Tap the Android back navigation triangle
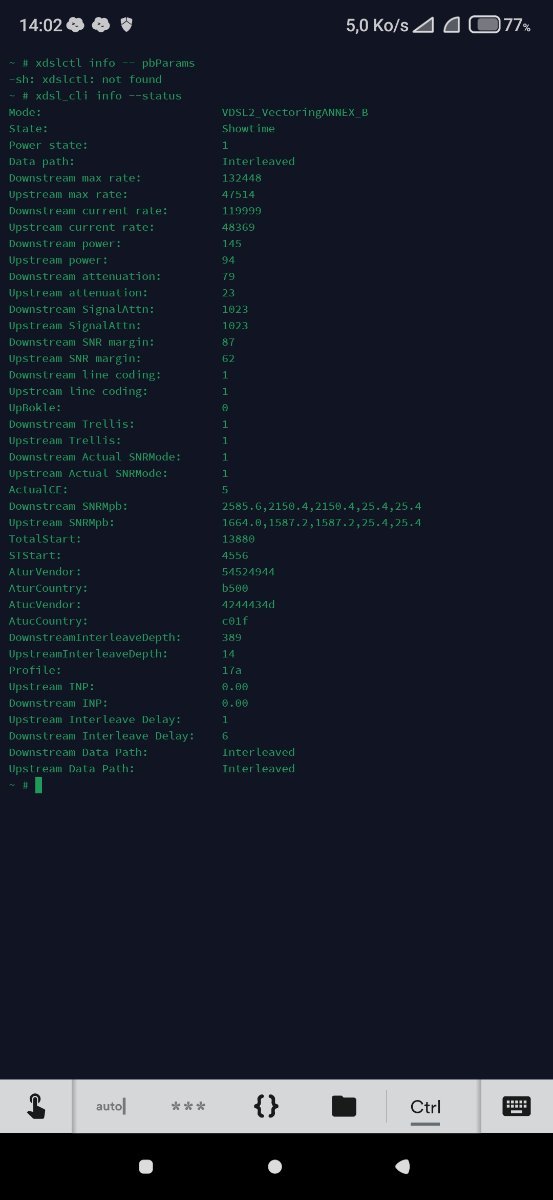This screenshot has width=553, height=1200. 402,1166
